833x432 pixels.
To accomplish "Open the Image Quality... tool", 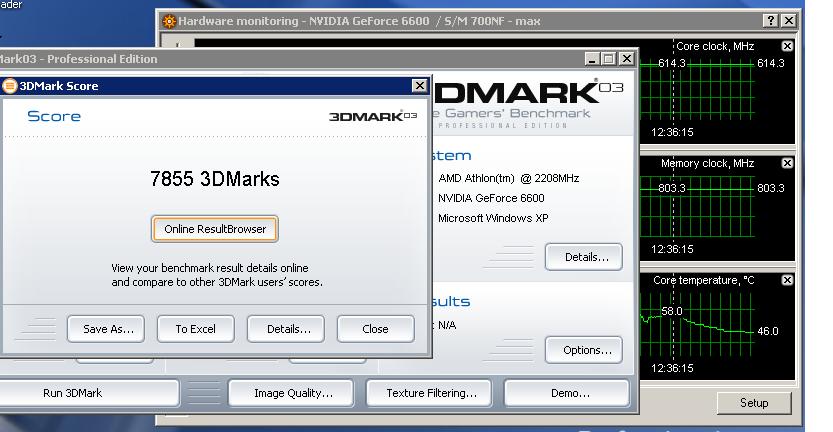I will (x=291, y=393).
